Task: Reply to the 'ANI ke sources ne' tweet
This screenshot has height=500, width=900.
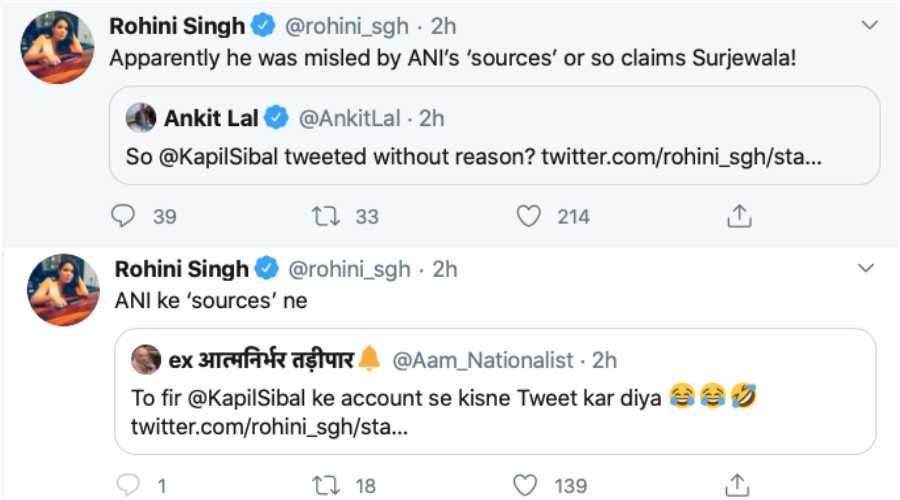Action: coord(126,486)
